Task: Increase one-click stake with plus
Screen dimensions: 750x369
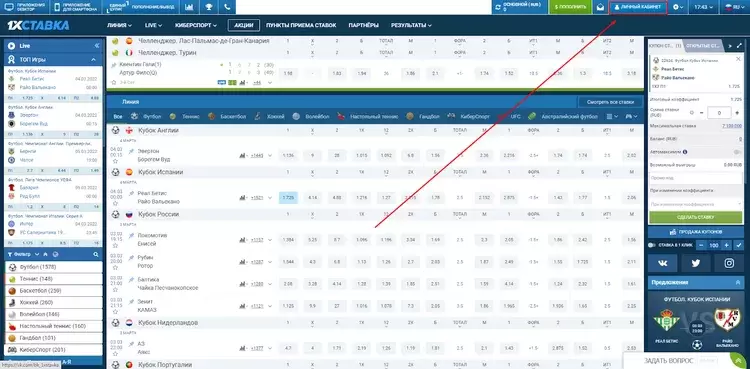Action: tap(727, 245)
